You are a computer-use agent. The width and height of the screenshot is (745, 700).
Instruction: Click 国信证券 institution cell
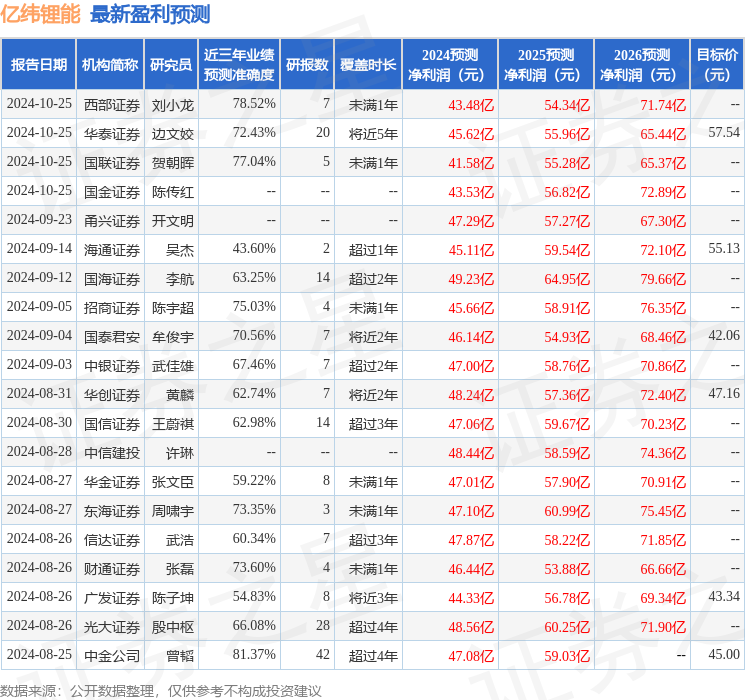(x=112, y=424)
